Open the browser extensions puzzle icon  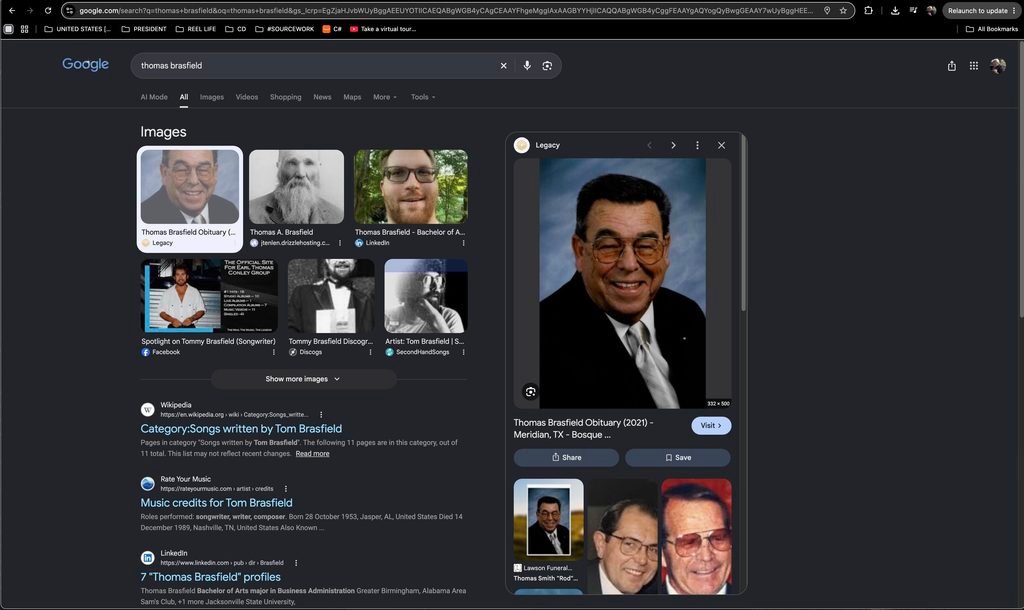click(x=869, y=10)
